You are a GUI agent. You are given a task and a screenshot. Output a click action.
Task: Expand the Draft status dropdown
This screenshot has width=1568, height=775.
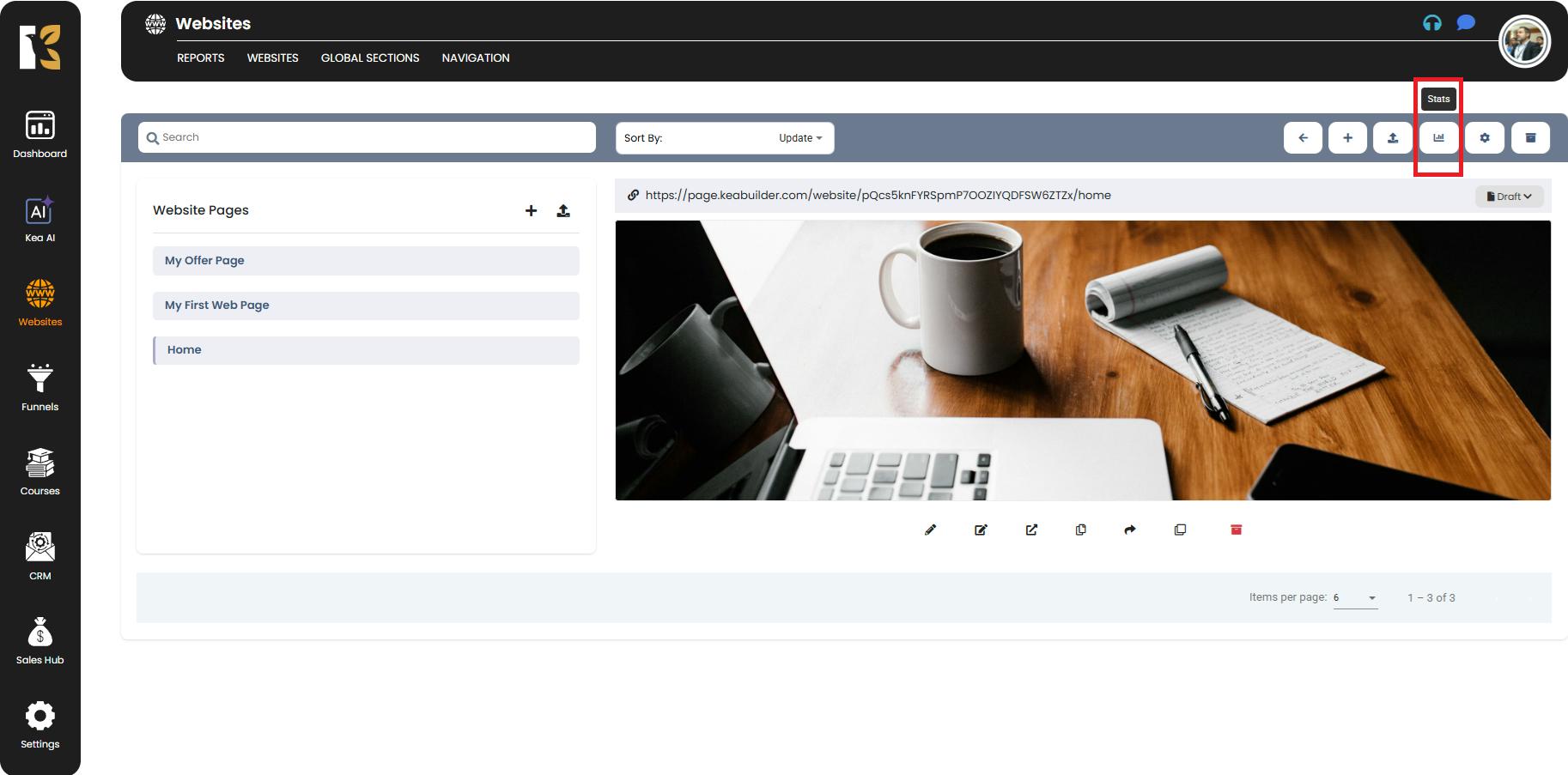tap(1509, 197)
